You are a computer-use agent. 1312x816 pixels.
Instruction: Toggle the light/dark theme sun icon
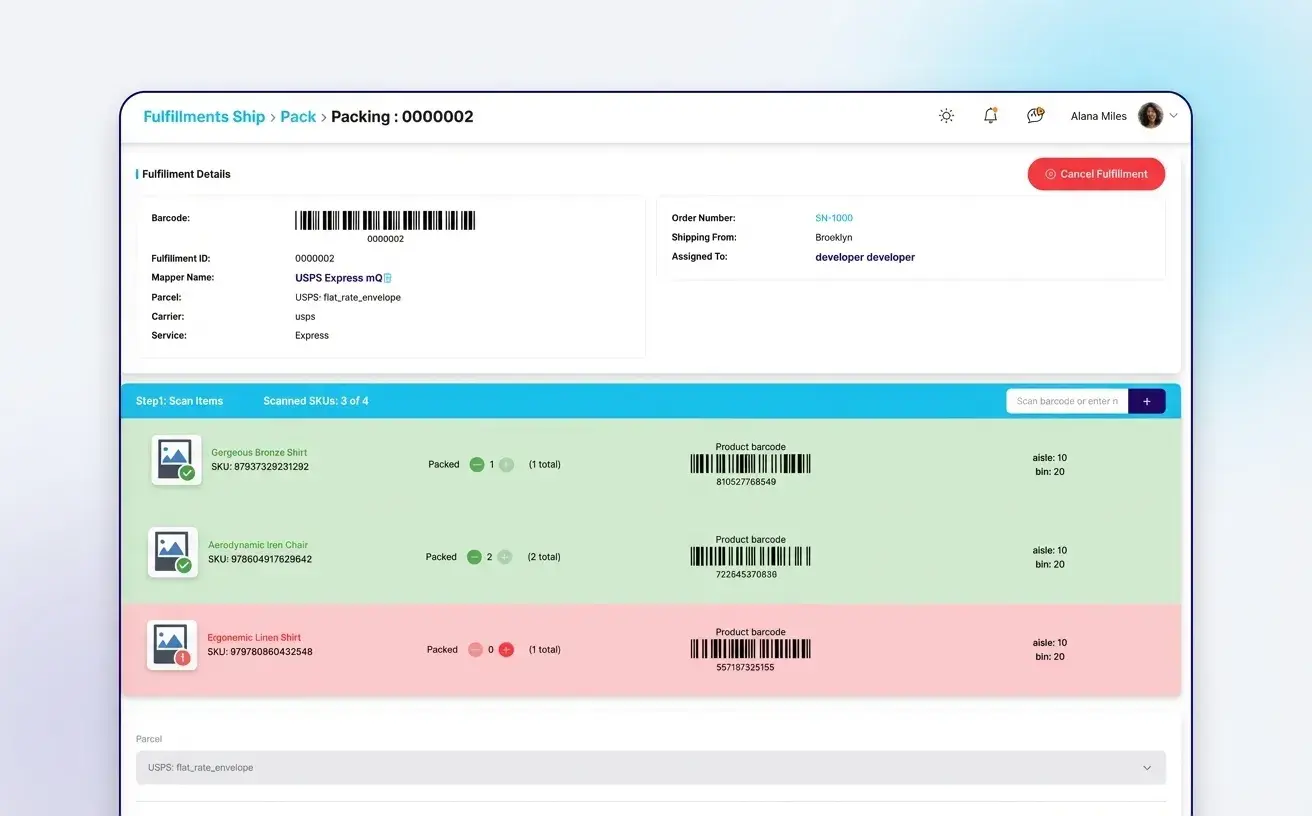tap(946, 115)
